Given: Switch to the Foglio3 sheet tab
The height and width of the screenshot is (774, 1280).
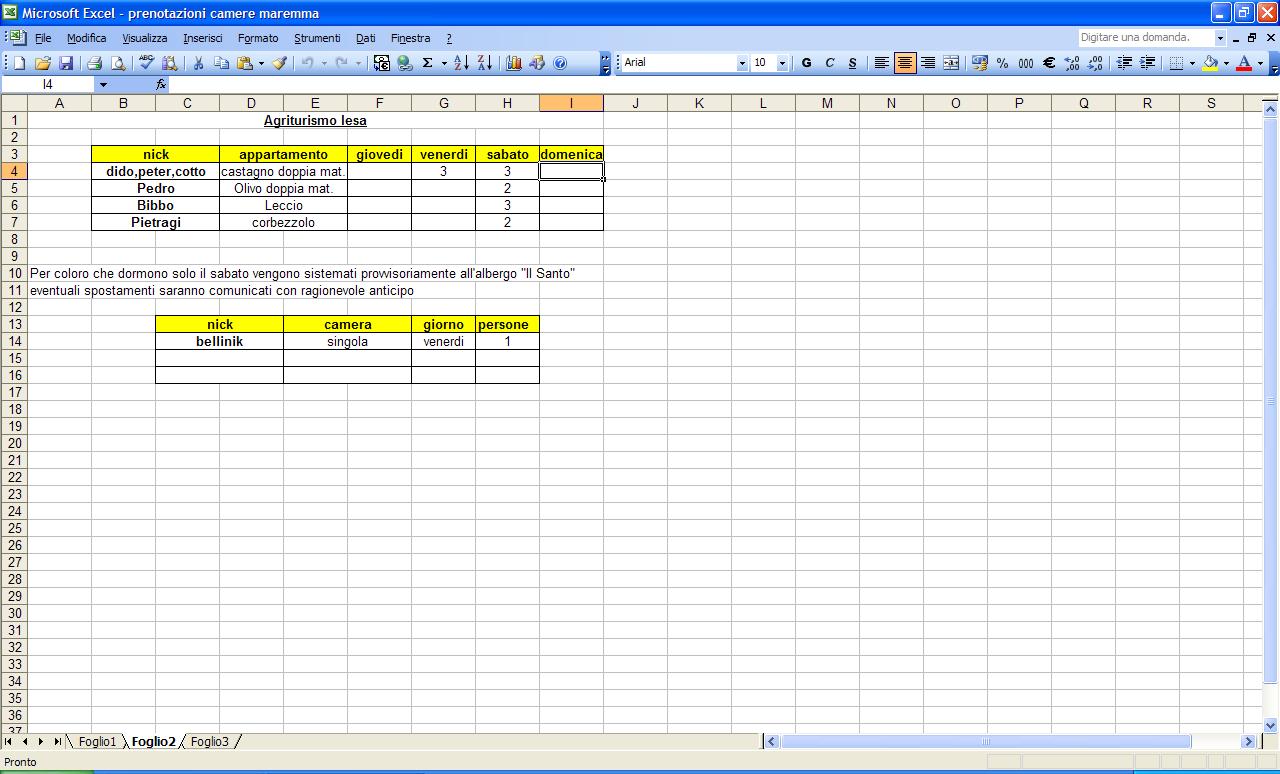Looking at the screenshot, I should click(210, 742).
